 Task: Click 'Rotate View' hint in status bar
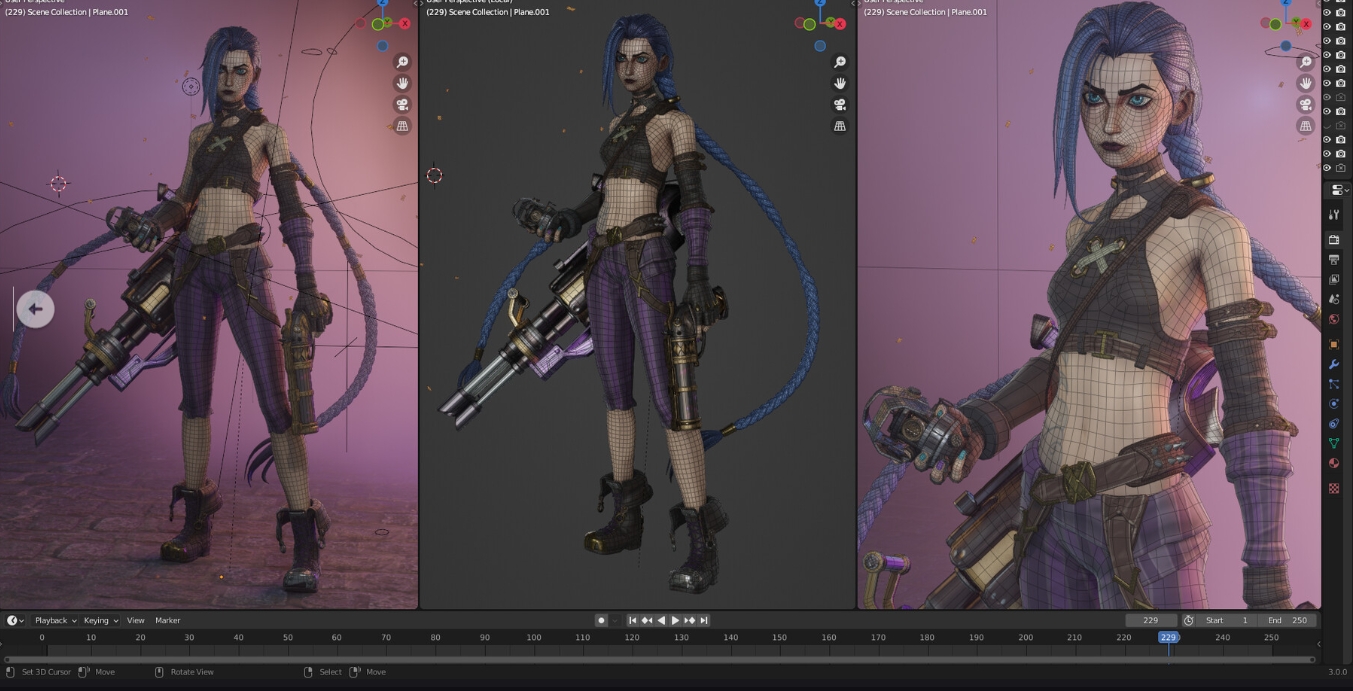(191, 672)
